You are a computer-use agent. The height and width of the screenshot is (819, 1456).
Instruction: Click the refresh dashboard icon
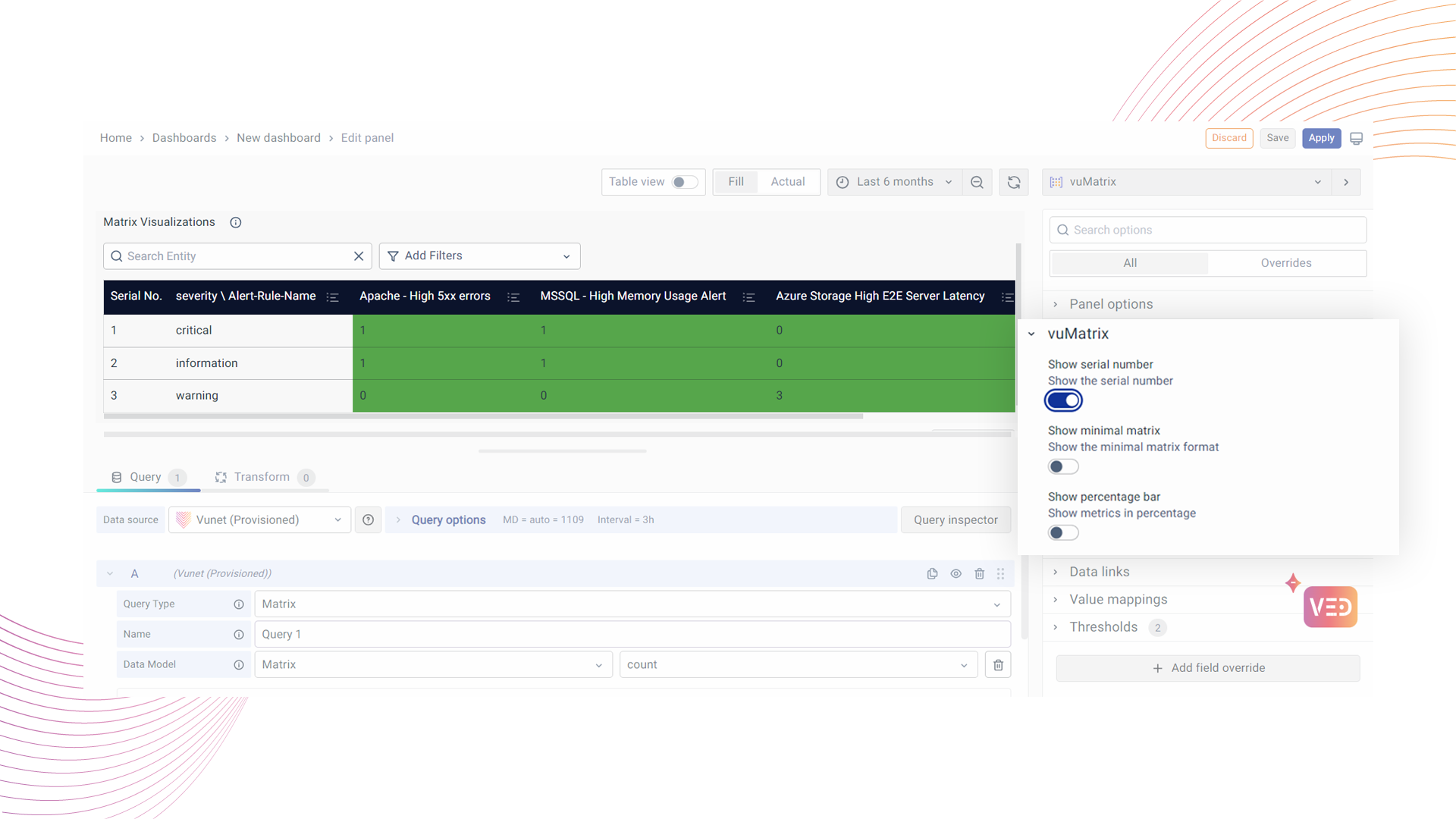point(1014,182)
